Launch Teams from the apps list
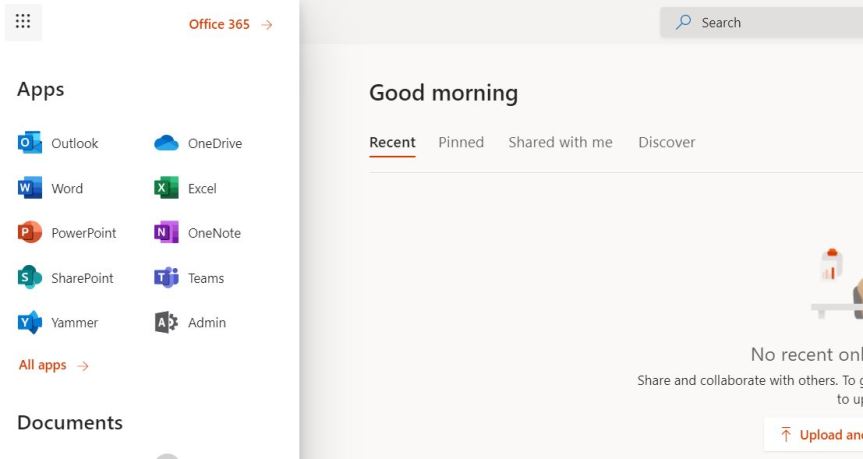The height and width of the screenshot is (459, 863). coord(166,278)
